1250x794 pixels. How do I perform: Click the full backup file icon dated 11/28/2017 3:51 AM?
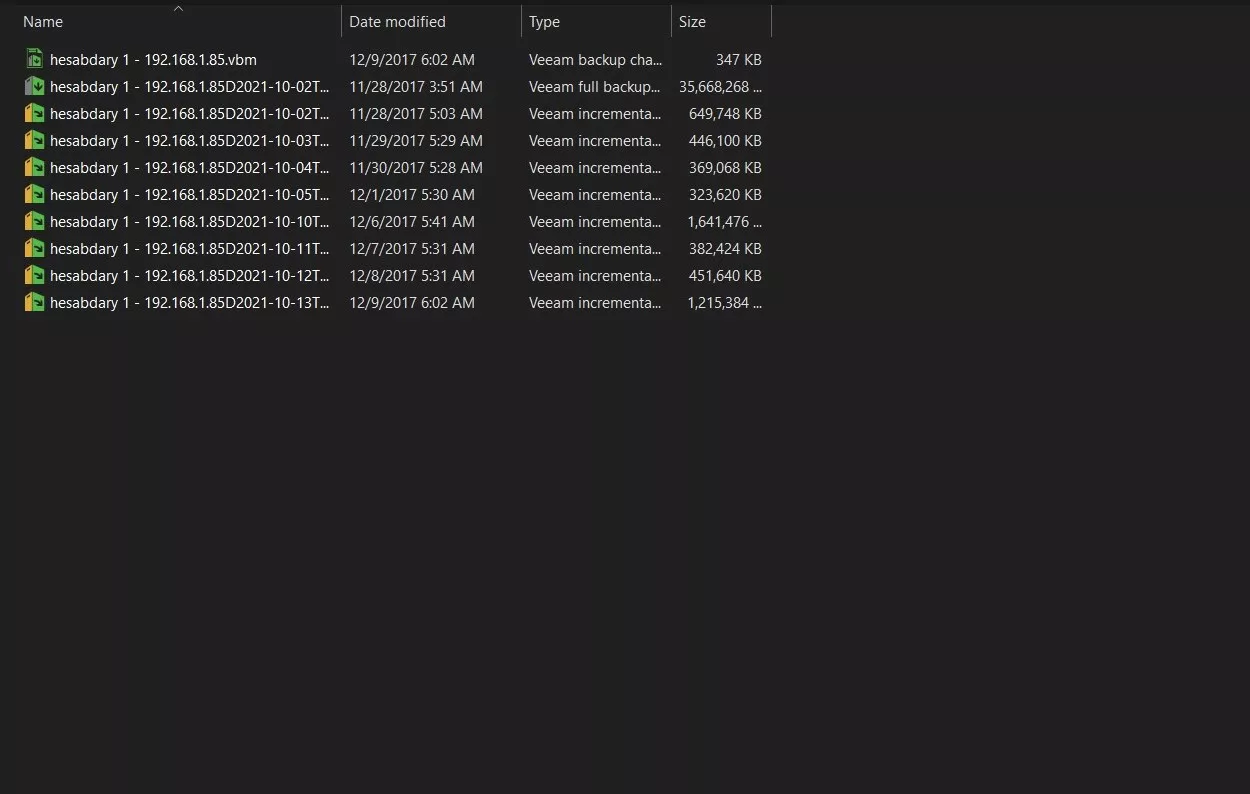(x=35, y=87)
